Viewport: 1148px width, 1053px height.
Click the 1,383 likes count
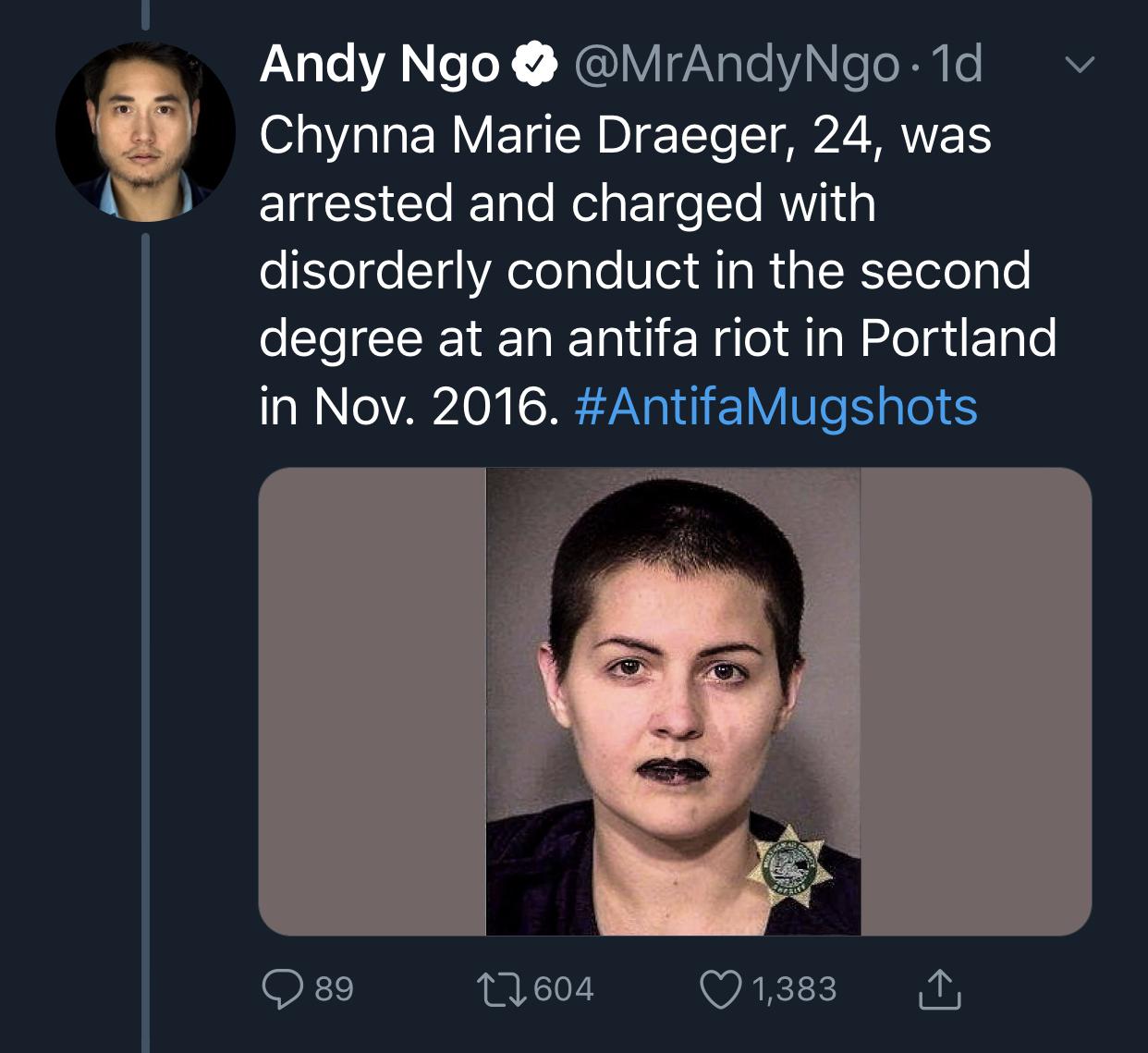(x=794, y=988)
